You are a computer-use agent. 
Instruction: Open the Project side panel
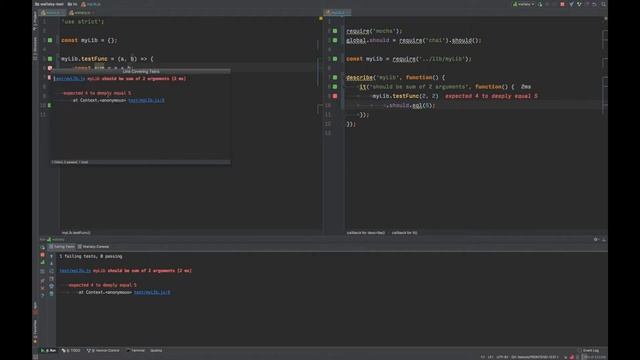click(35, 21)
